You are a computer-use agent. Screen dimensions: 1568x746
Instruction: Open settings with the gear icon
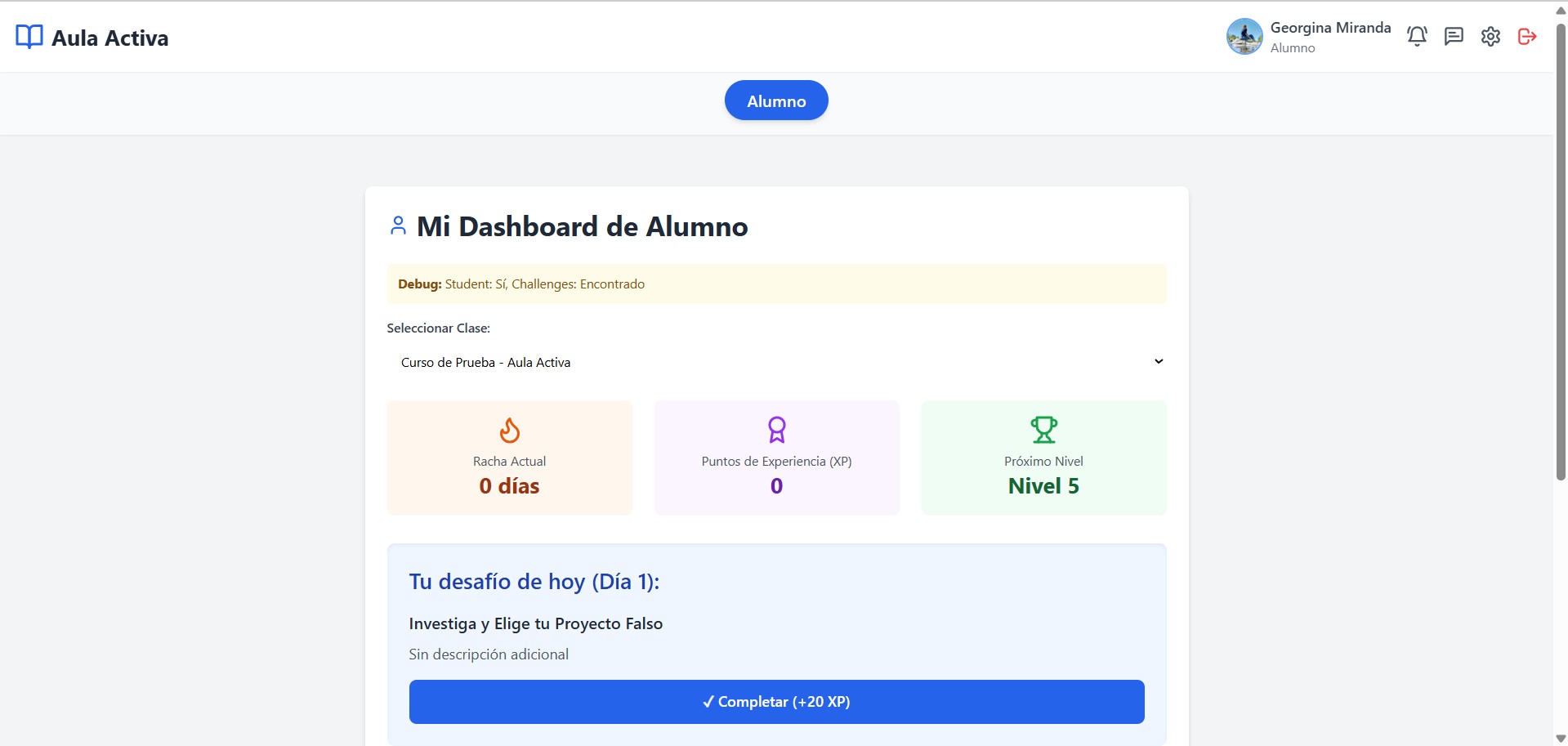click(1490, 36)
